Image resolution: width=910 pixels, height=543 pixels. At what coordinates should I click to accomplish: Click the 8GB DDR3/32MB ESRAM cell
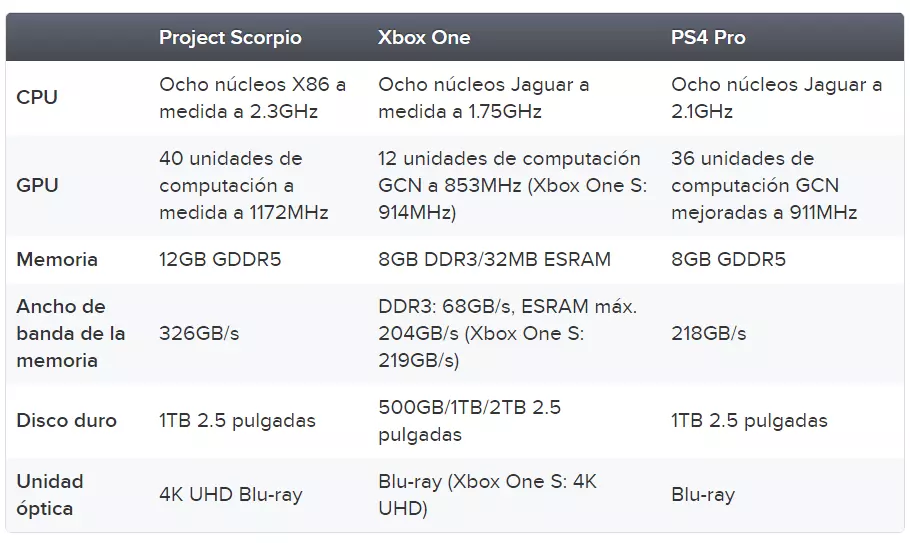pos(494,259)
